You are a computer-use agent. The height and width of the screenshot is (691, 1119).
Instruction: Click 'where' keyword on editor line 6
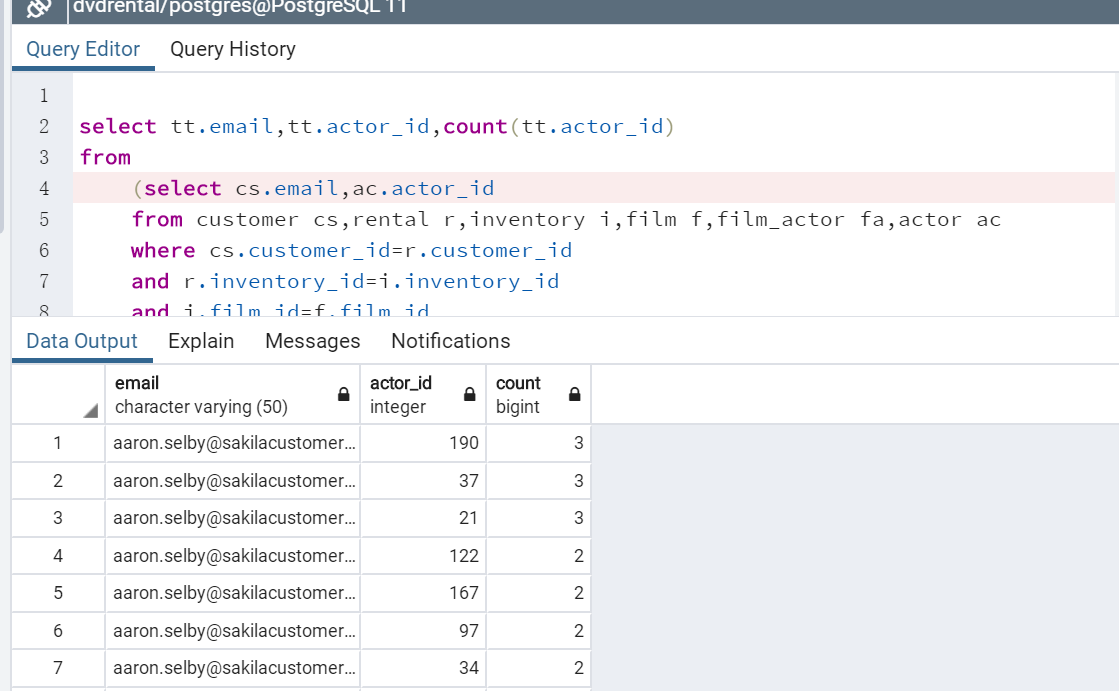coord(163,251)
